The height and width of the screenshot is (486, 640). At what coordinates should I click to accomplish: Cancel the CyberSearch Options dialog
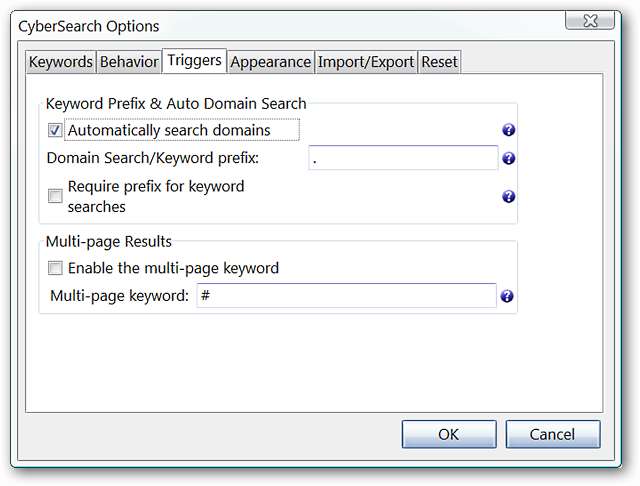click(553, 434)
